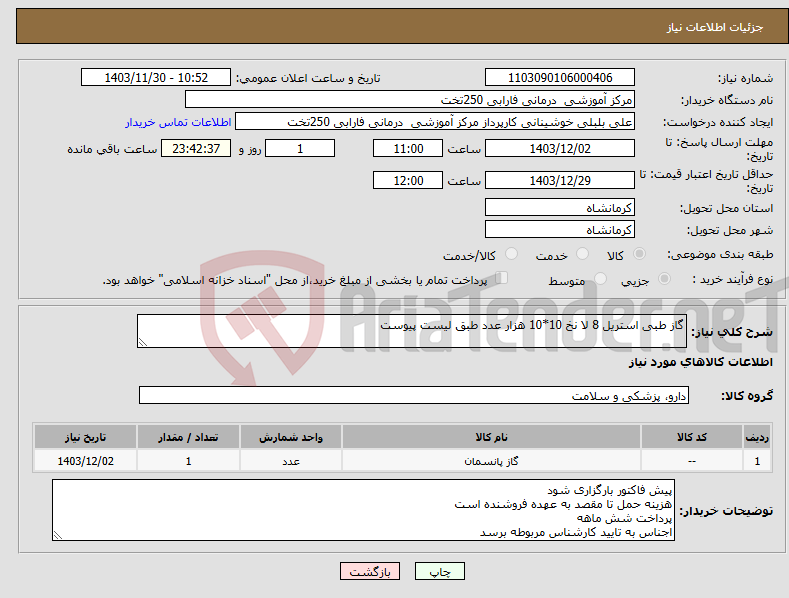This screenshot has height=598, width=789.
Task: Select the متوسط purchase type radio
Action: pos(600,279)
